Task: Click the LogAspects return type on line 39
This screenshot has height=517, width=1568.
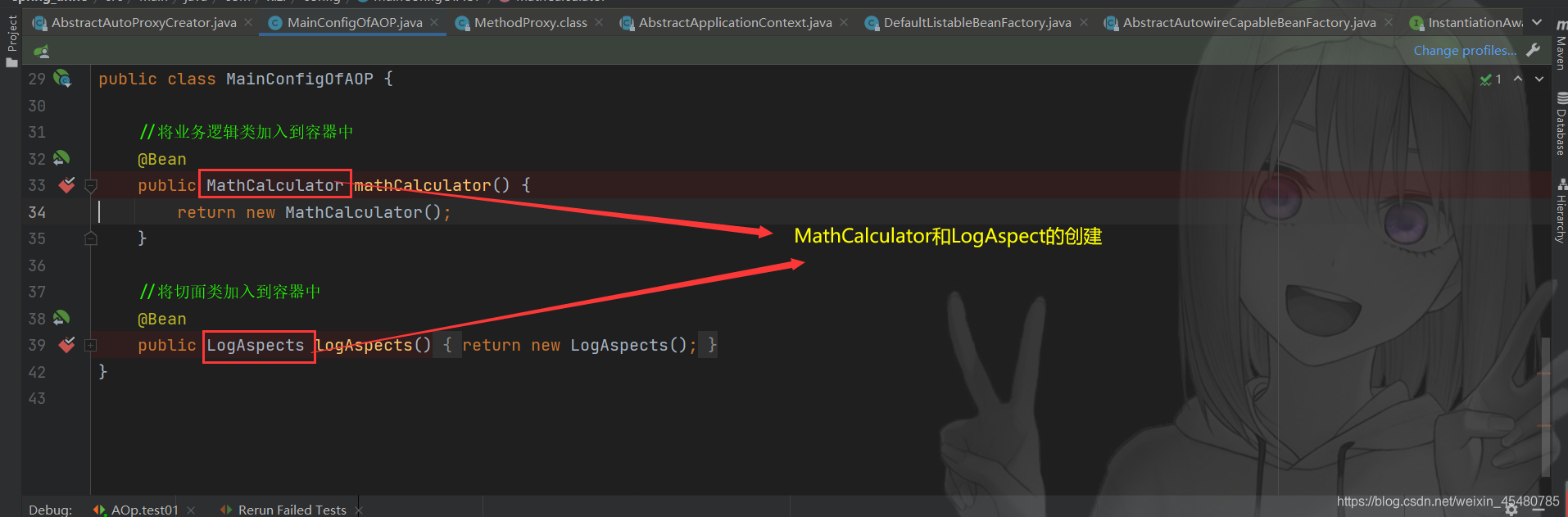Action: pyautogui.click(x=256, y=345)
